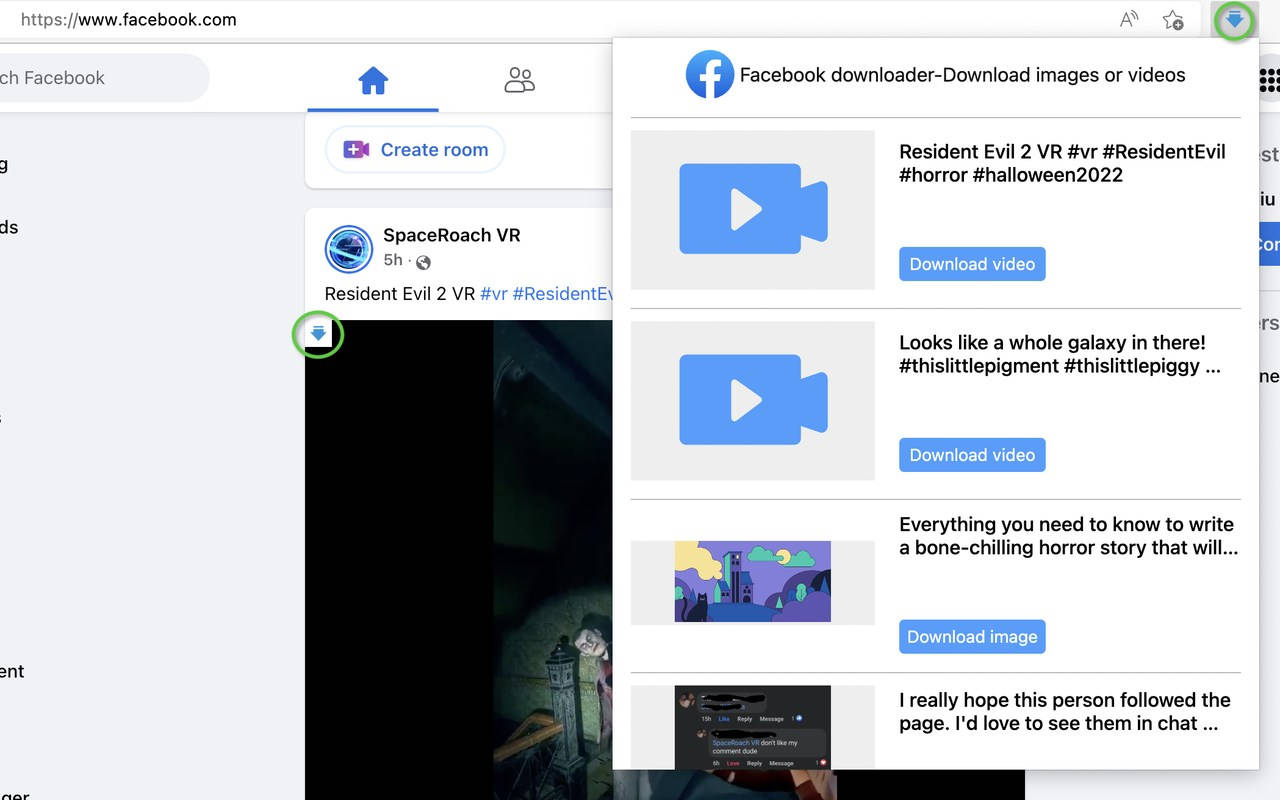Open the Facebook menu grid icon
This screenshot has width=1280, height=800.
(x=1268, y=80)
